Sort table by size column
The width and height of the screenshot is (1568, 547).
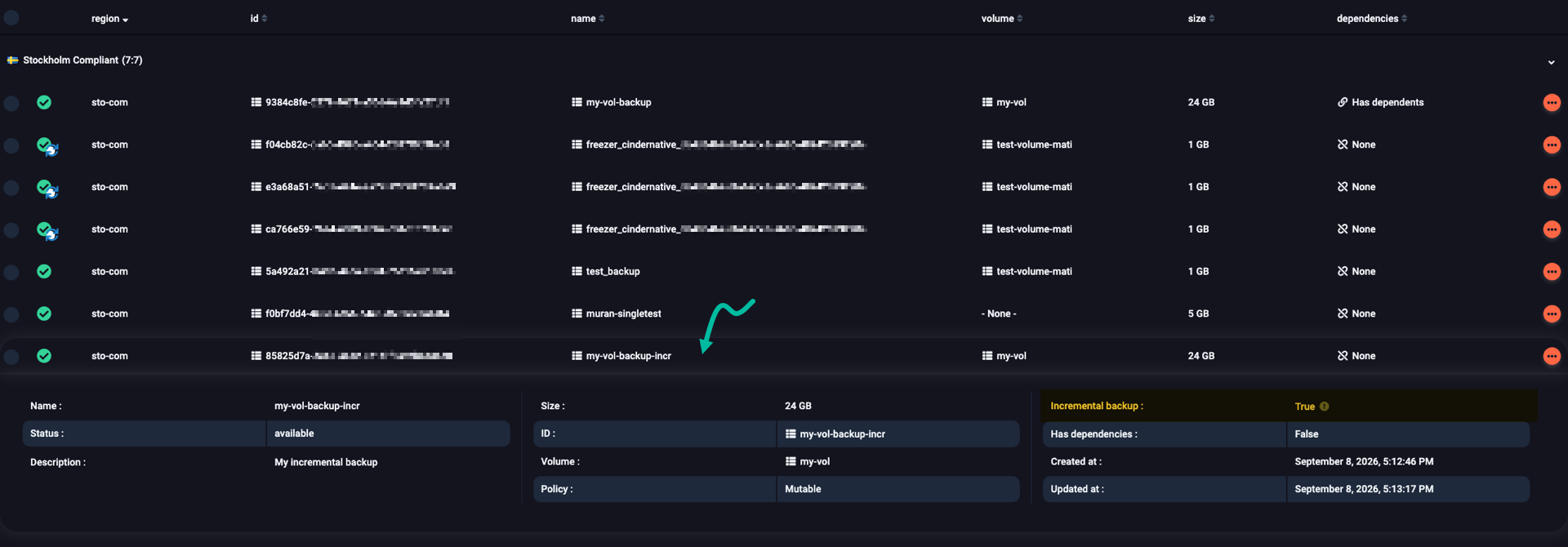1200,19
